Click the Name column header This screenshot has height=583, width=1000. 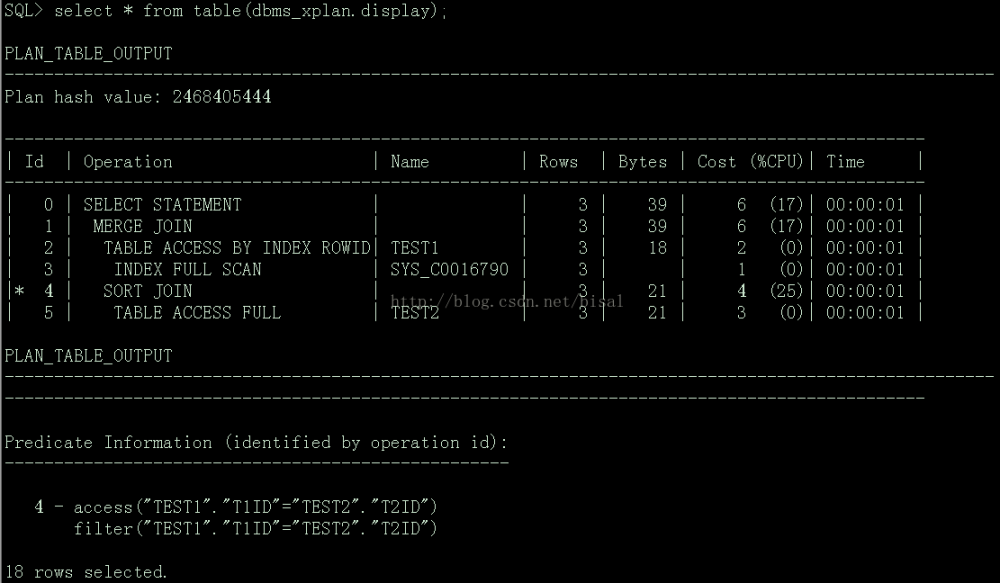pos(410,161)
